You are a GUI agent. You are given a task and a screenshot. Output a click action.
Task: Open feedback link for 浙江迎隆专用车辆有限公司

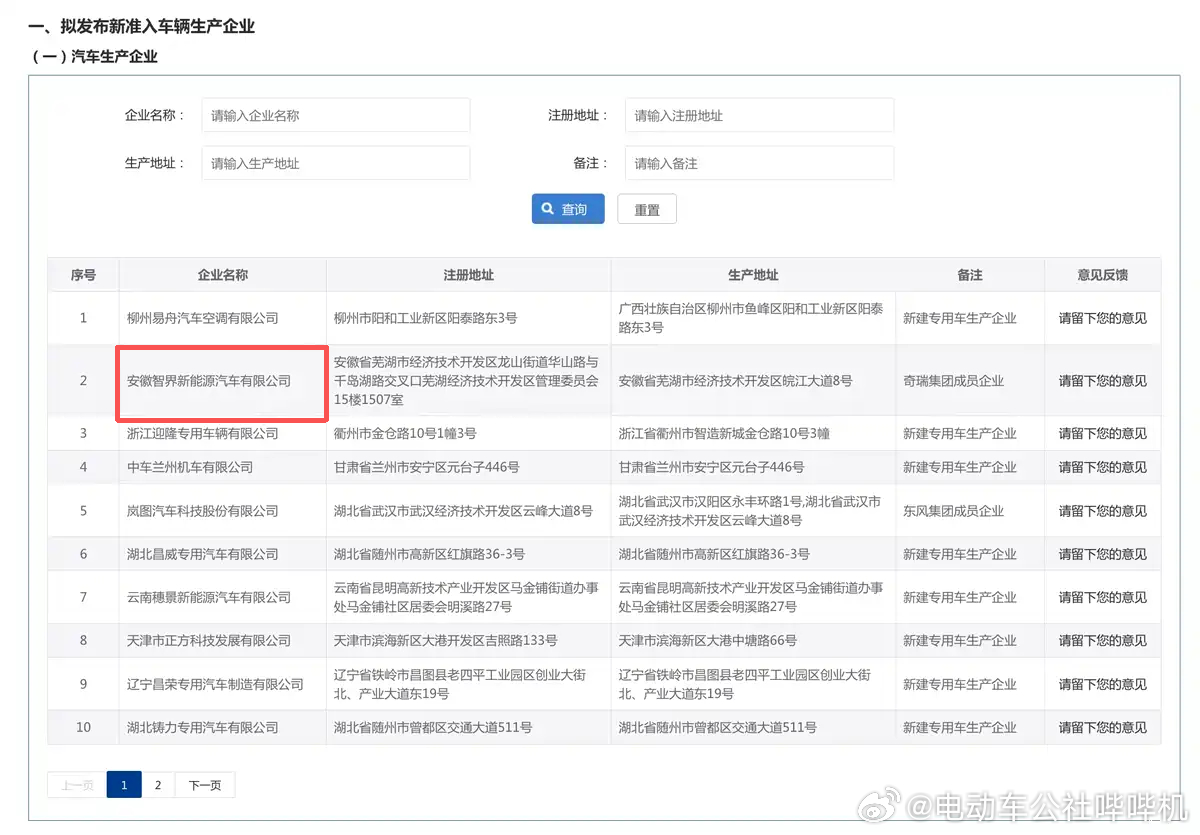1103,433
